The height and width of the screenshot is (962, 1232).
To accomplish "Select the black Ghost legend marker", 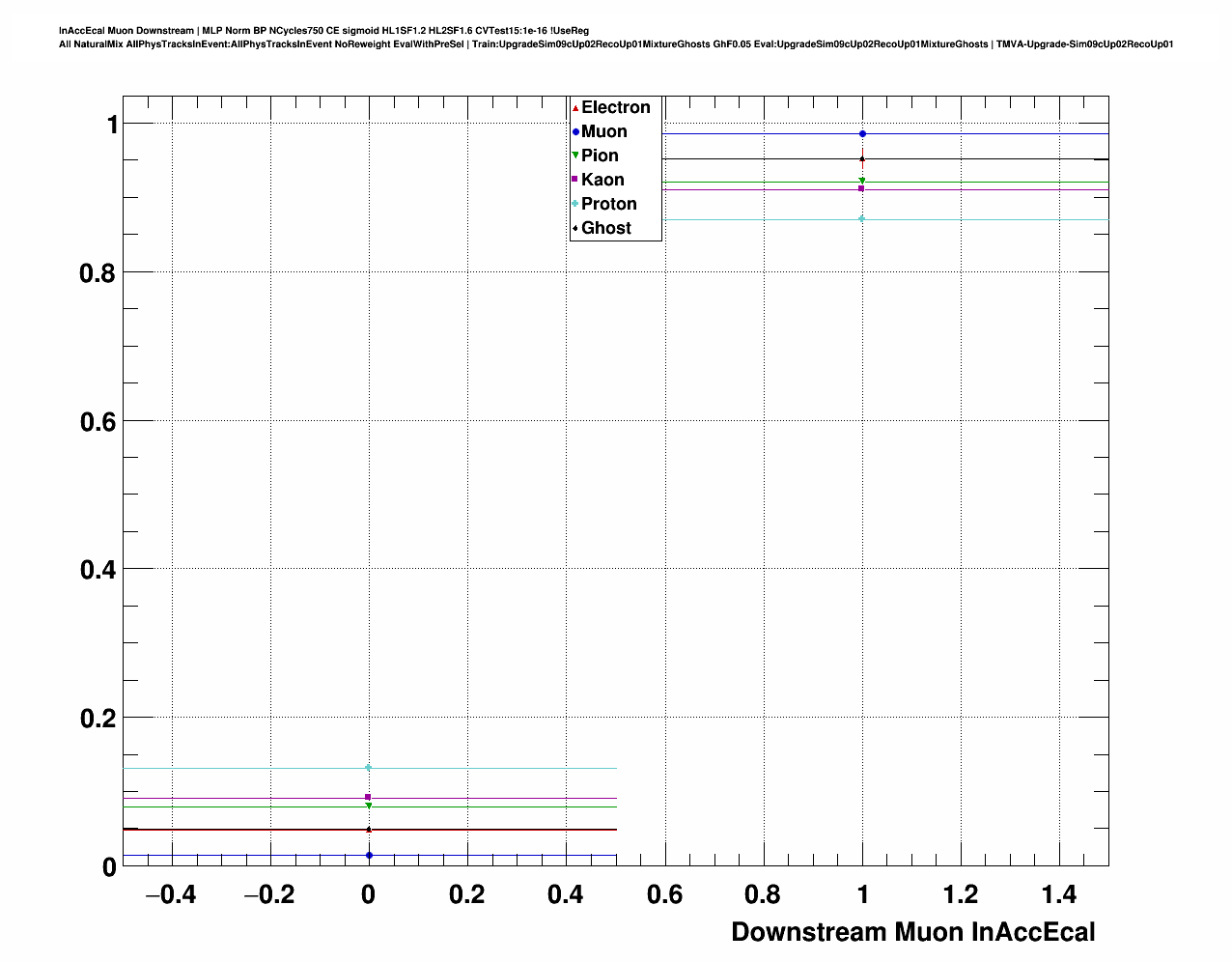I will 575,228.
